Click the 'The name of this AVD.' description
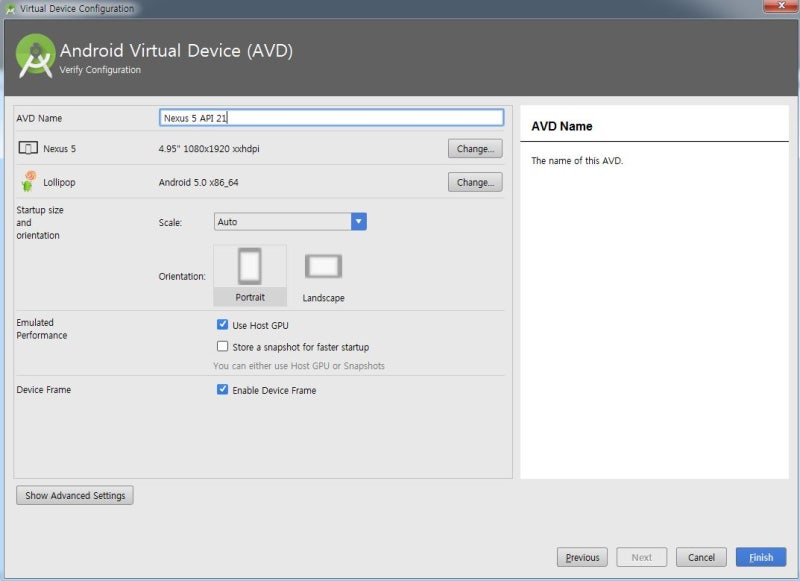Viewport: 800px width, 581px height. click(x=577, y=161)
